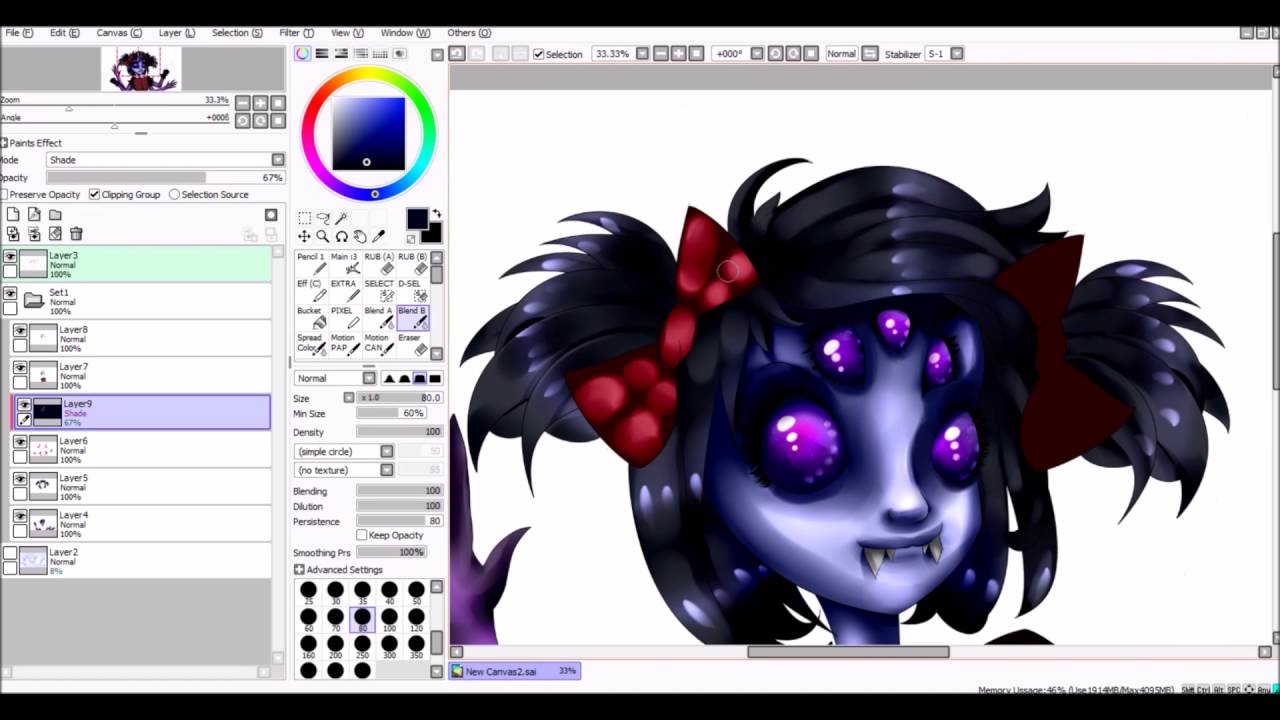Show the color wheel panel
This screenshot has width=1280, height=720.
(302, 54)
